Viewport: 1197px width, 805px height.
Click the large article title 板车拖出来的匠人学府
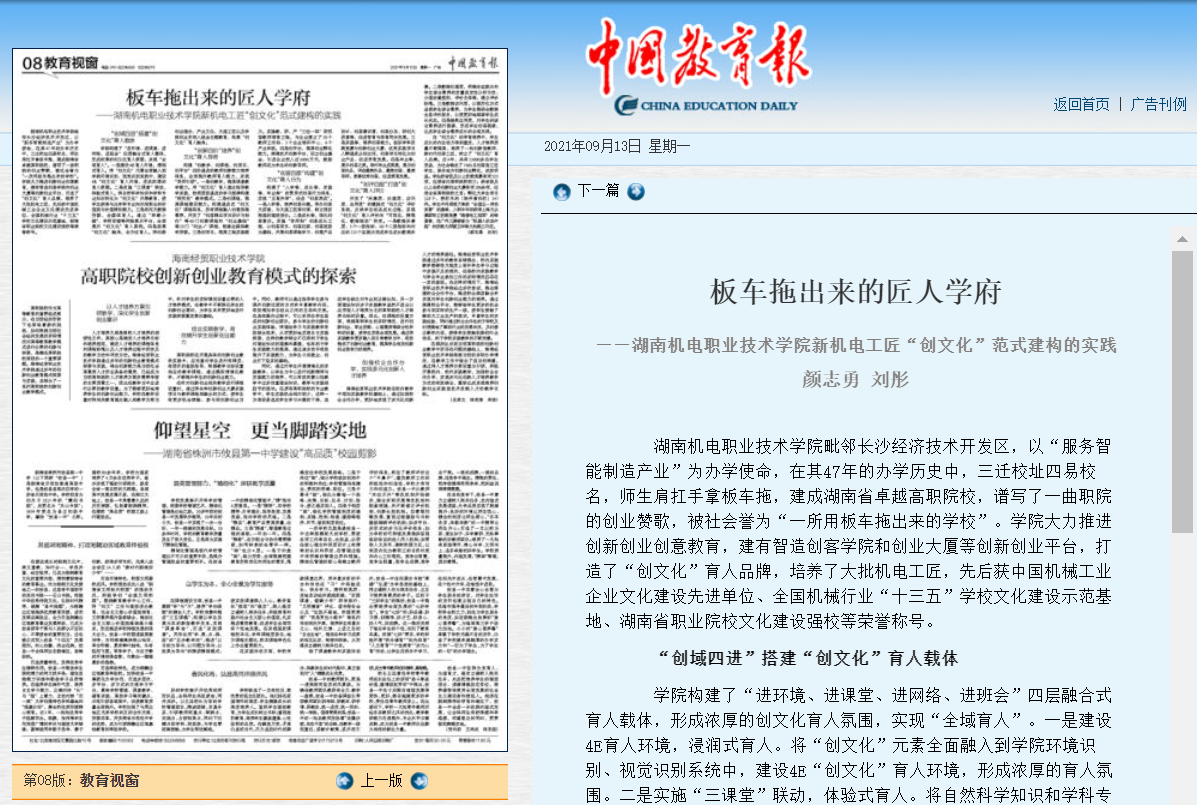pyautogui.click(x=856, y=292)
